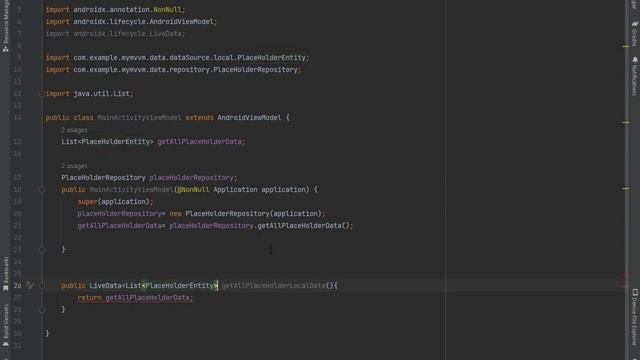The height and width of the screenshot is (360, 640).
Task: Click the fold end marker on line 28
Action: coord(42,310)
